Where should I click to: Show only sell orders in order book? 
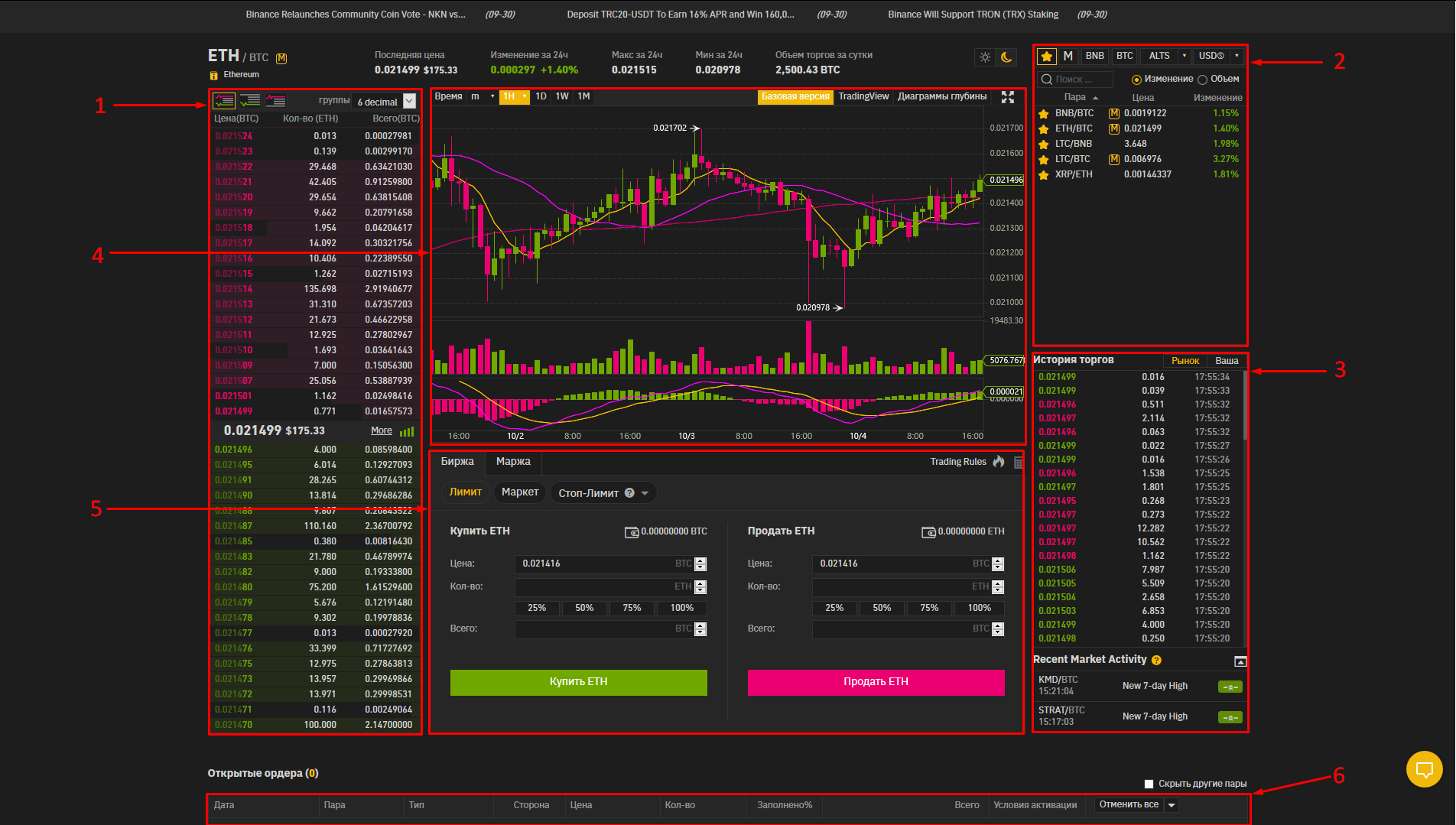point(276,101)
